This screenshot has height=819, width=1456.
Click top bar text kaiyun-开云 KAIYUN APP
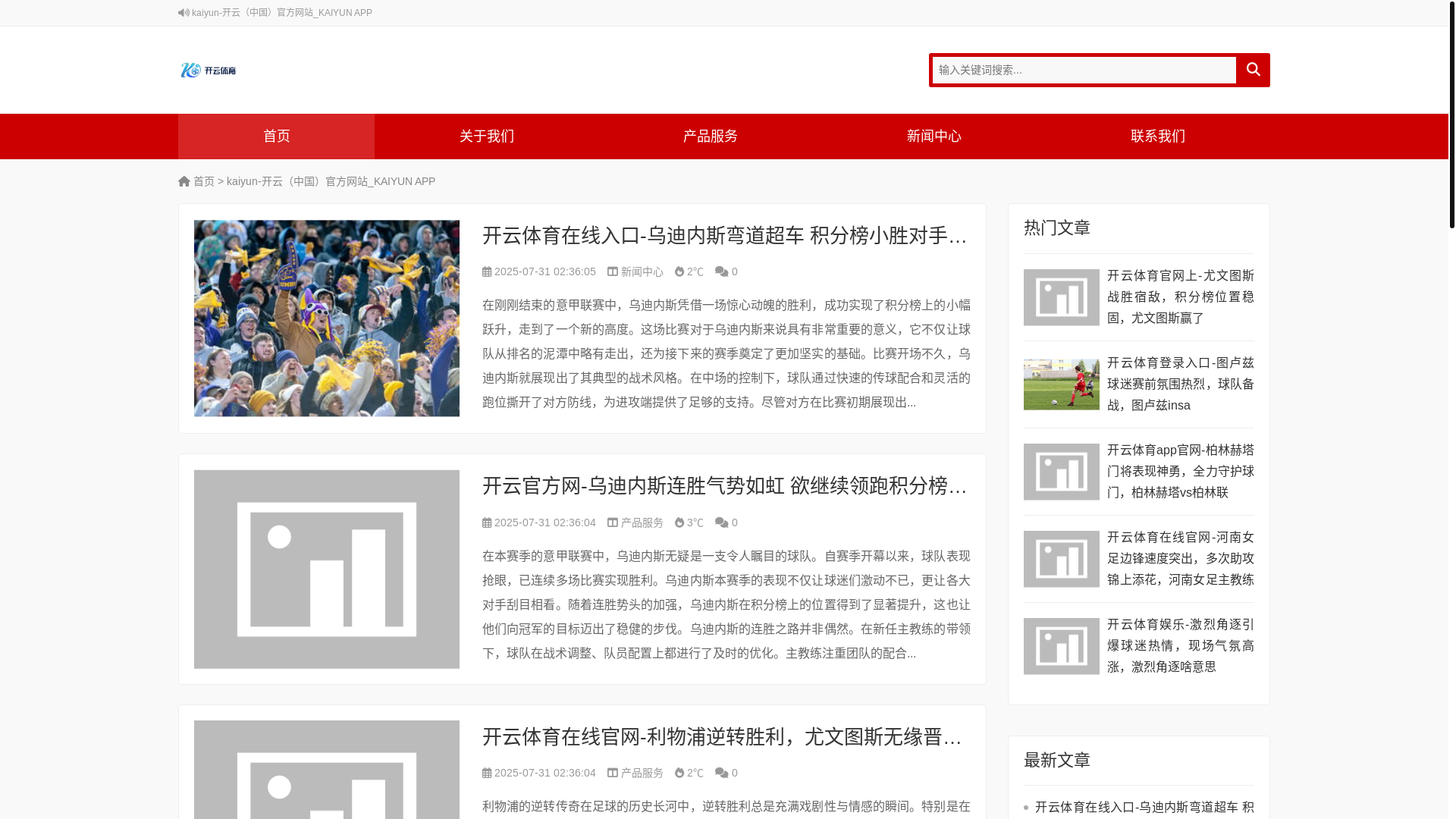click(281, 13)
